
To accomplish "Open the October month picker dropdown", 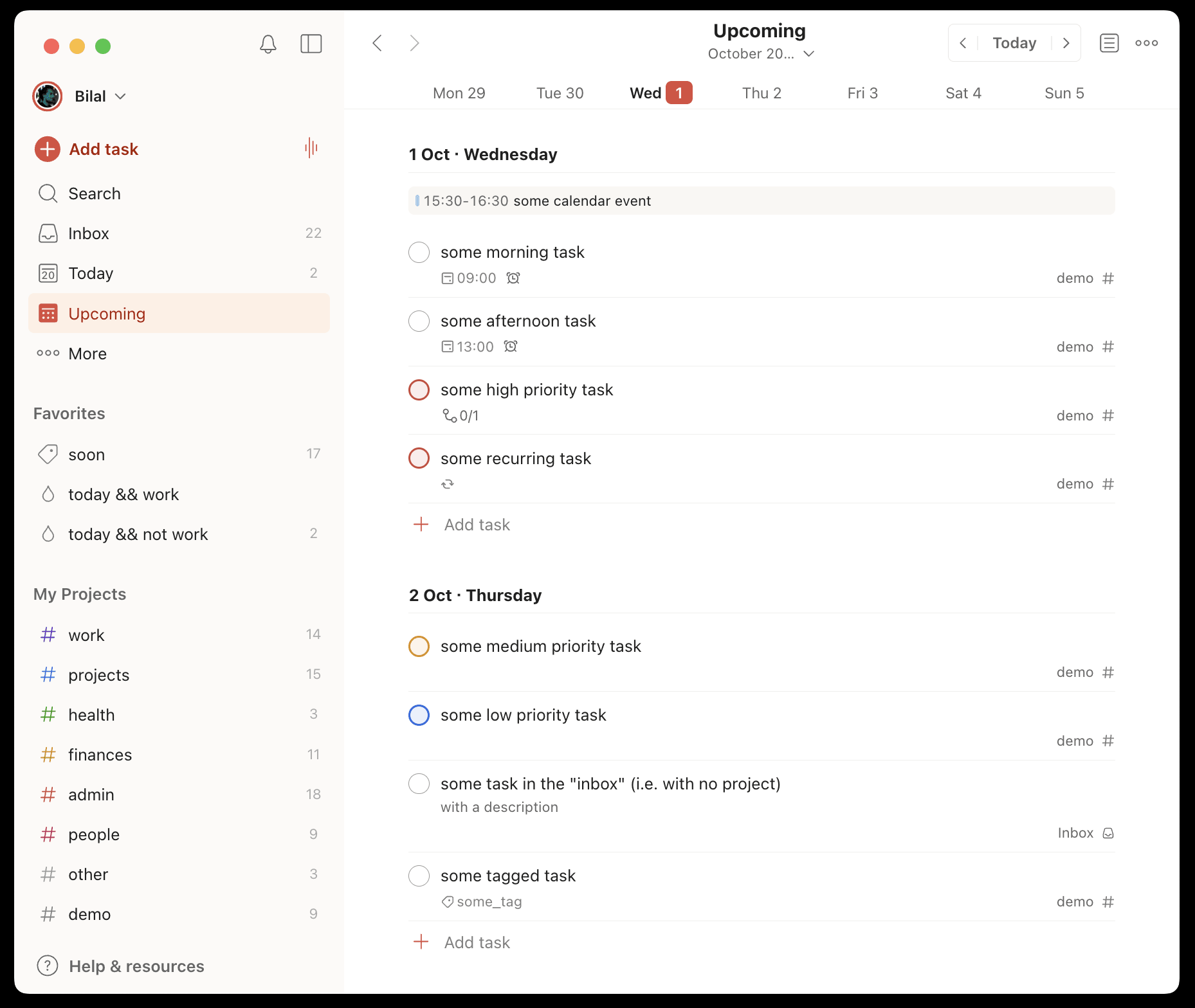I will 761,54.
